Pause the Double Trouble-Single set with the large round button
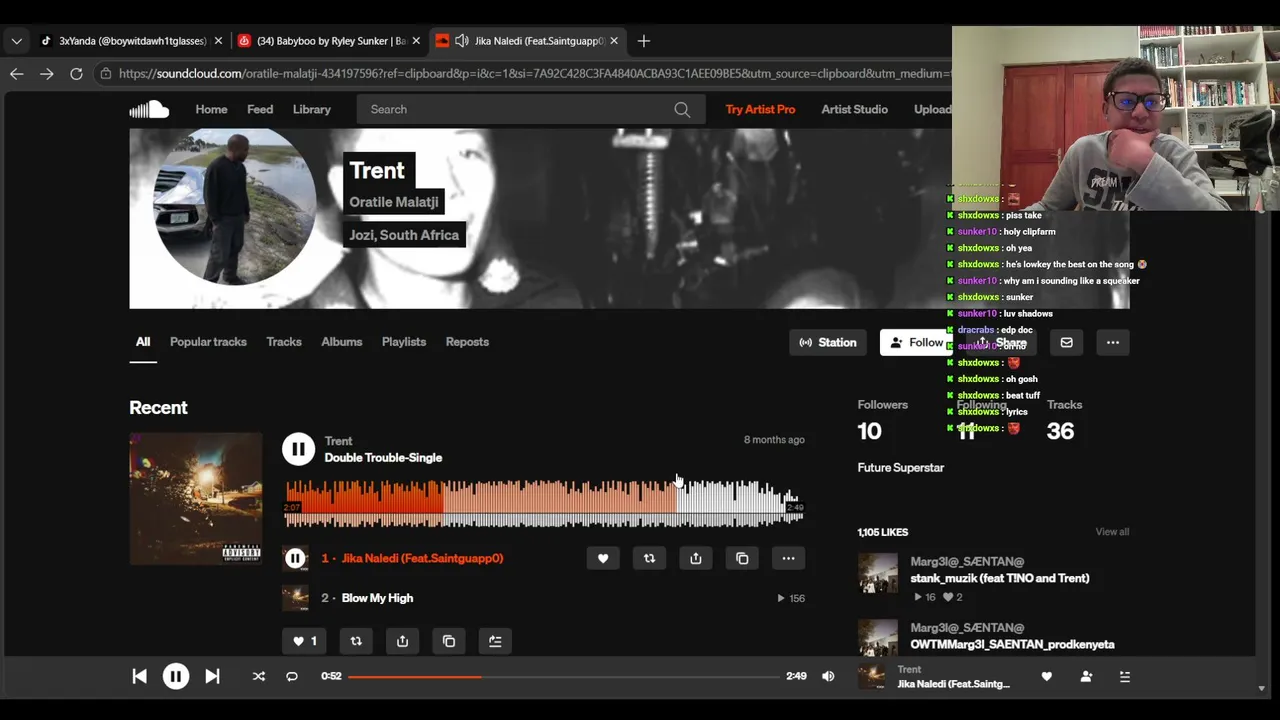Screen dimensions: 1280x720 (298, 449)
